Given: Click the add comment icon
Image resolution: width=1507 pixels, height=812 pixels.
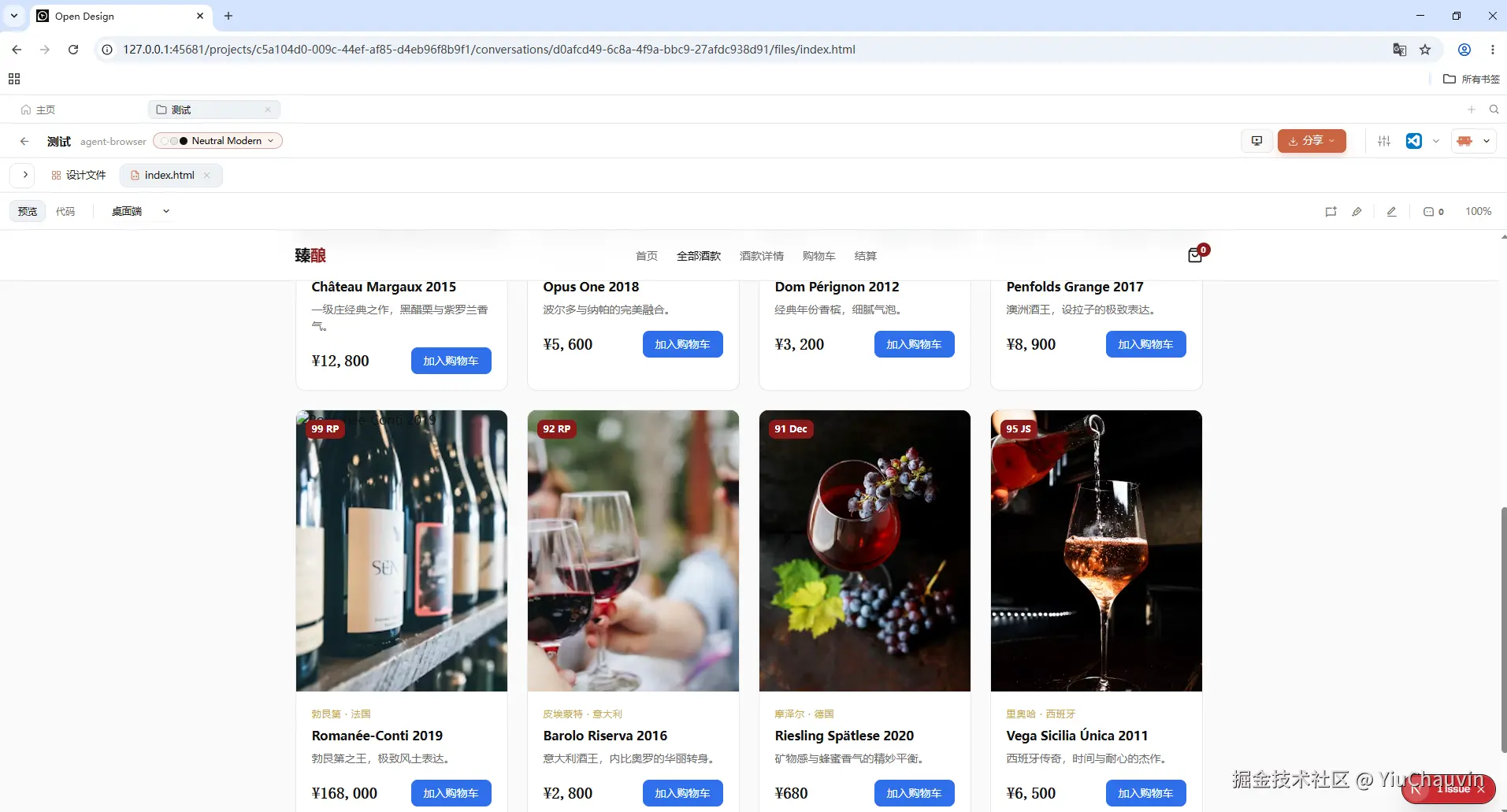Looking at the screenshot, I should tap(1331, 211).
